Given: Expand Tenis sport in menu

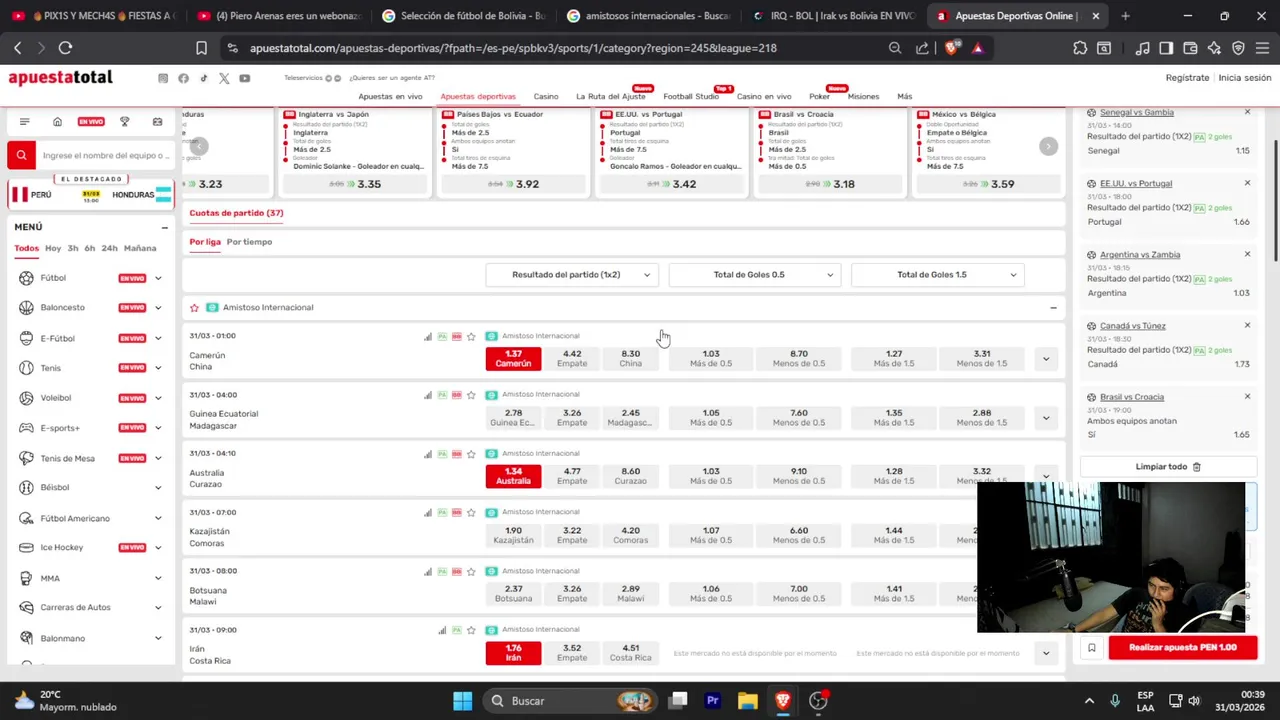Looking at the screenshot, I should tap(158, 368).
